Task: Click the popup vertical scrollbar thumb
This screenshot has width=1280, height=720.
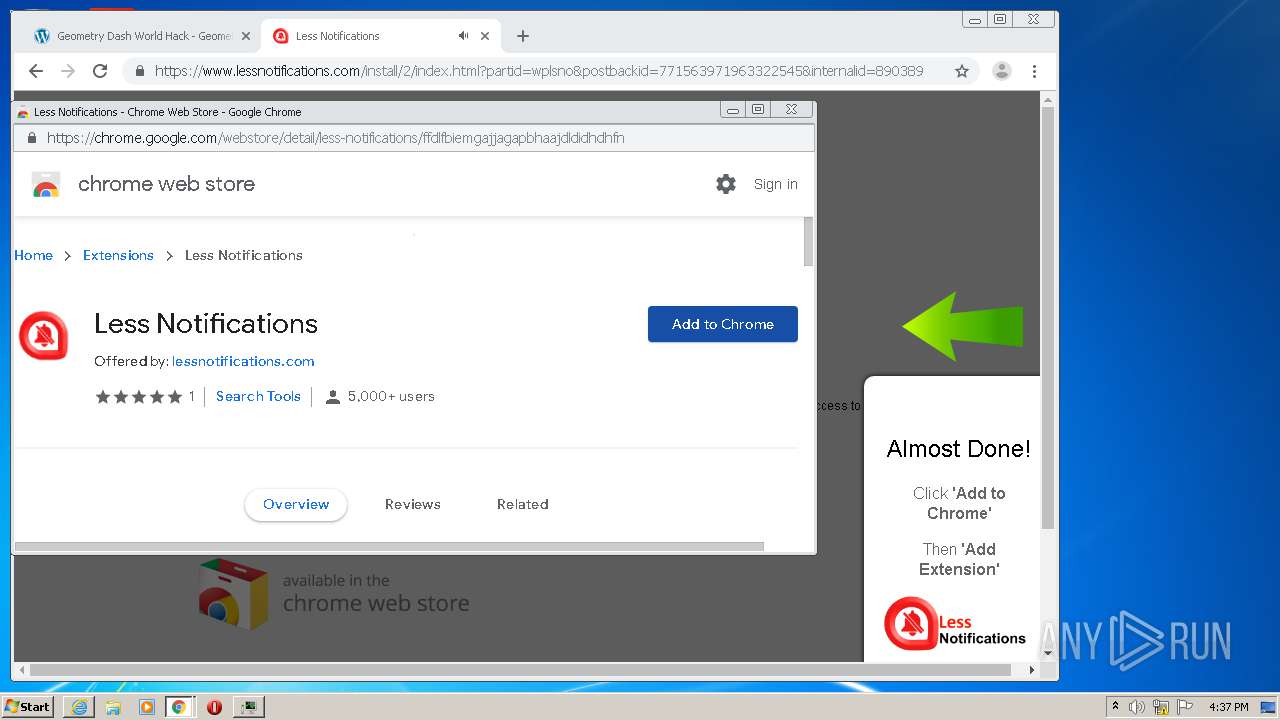Action: (809, 242)
